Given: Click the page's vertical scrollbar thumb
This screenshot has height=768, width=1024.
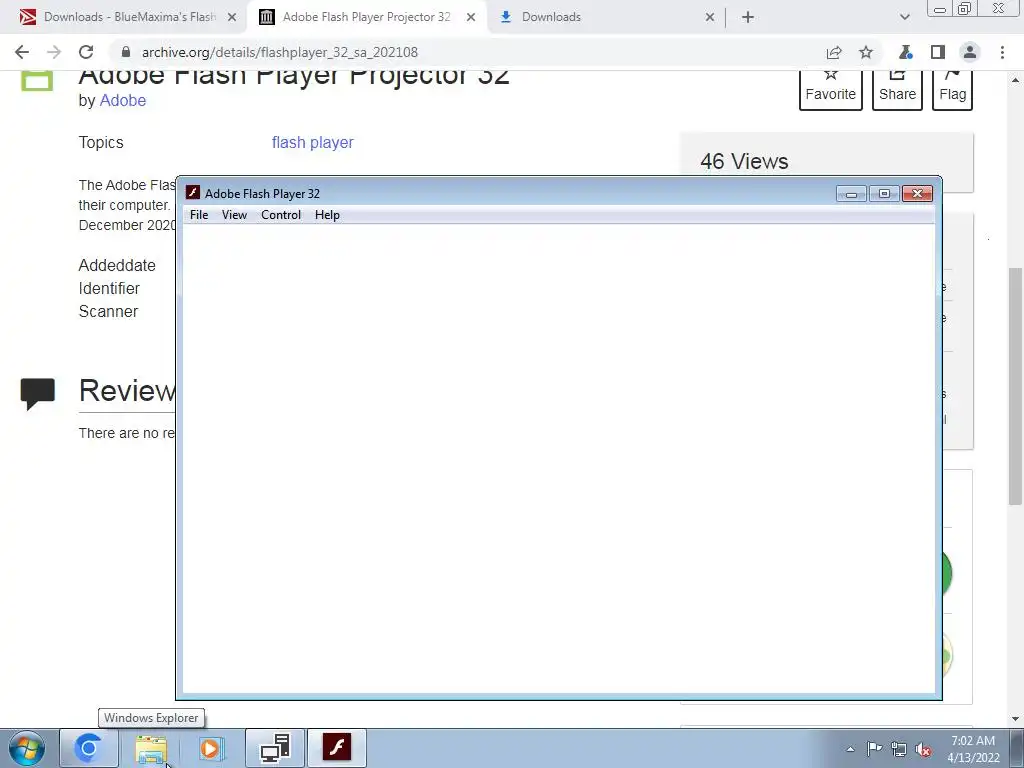Looking at the screenshot, I should click(x=1015, y=385).
